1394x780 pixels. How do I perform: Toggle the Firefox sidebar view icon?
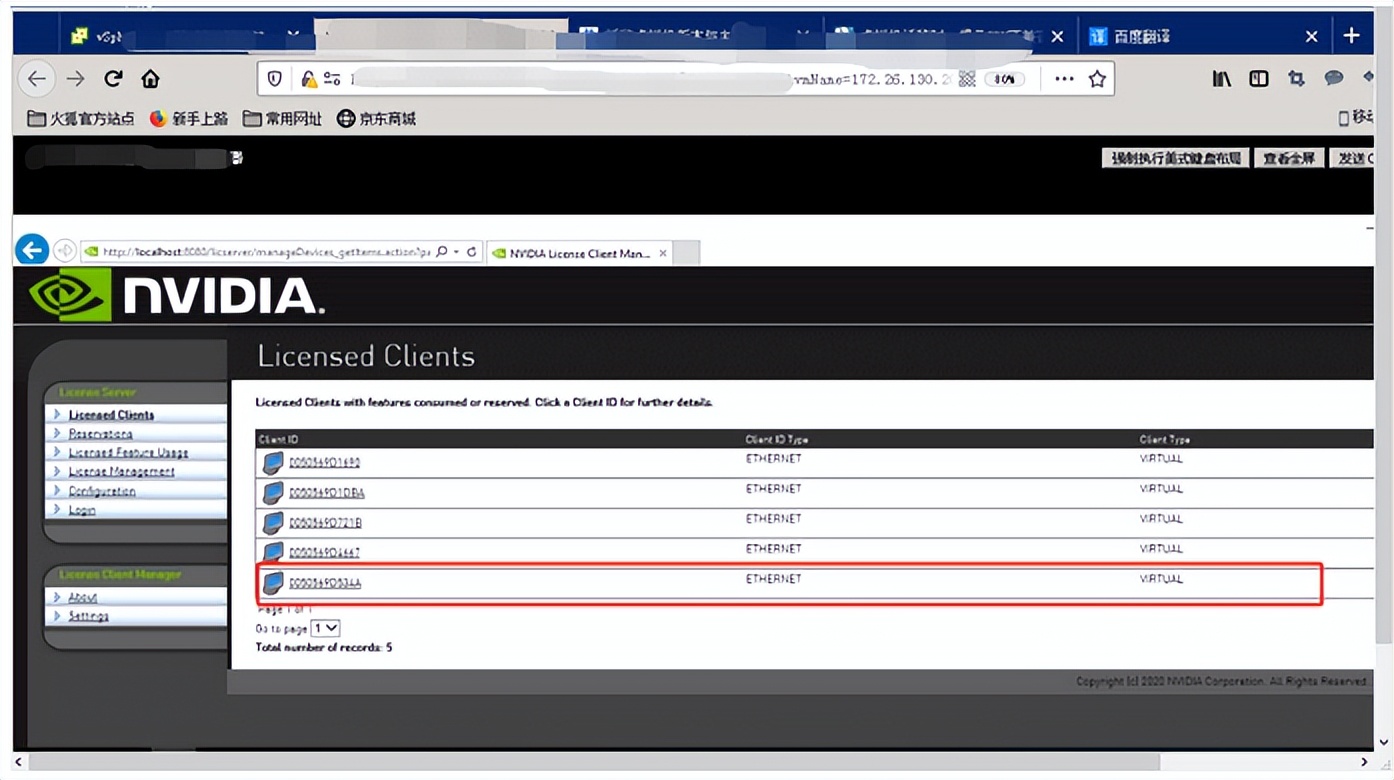click(x=1259, y=79)
